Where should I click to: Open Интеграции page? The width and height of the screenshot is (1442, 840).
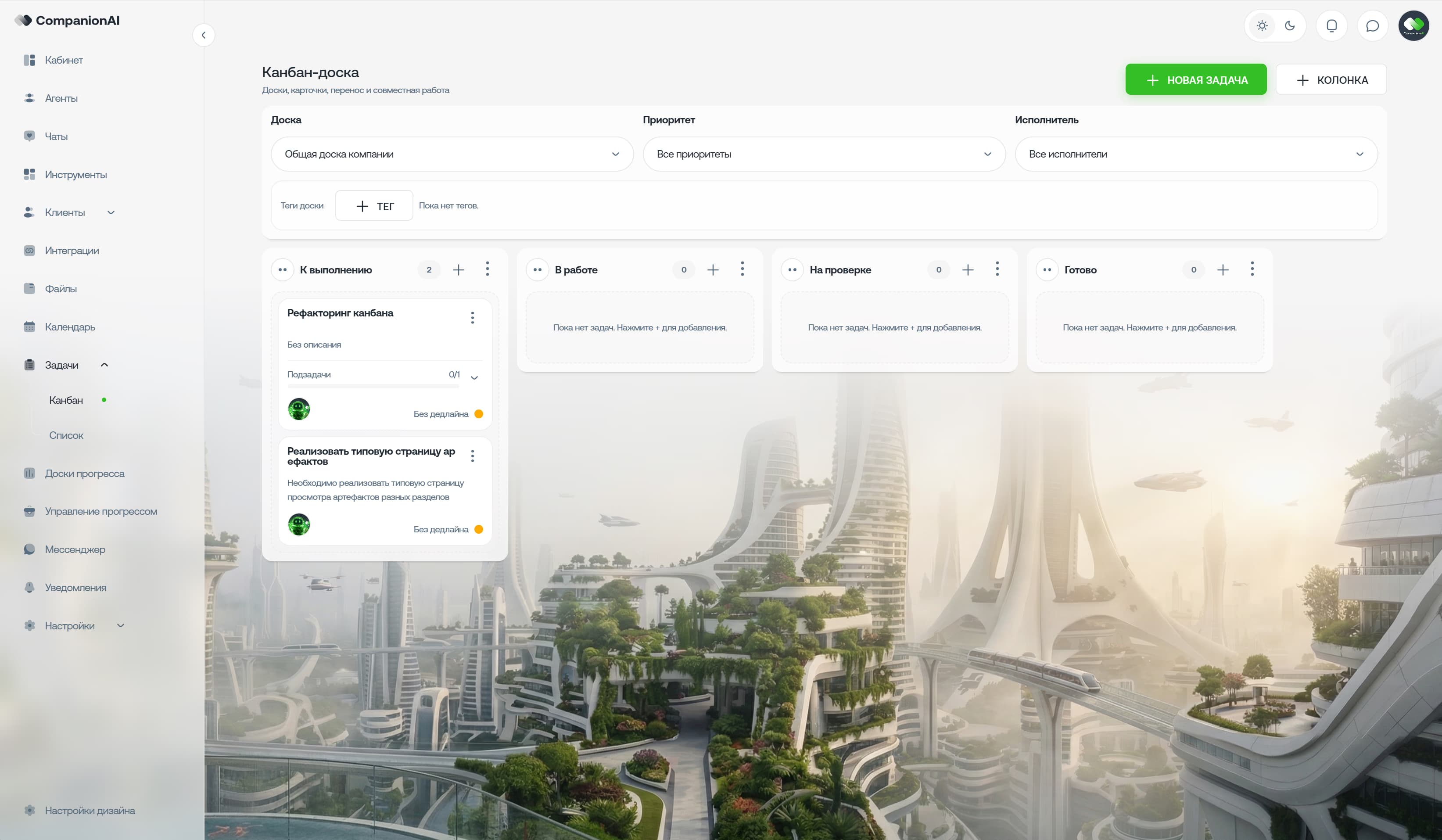[x=72, y=251]
